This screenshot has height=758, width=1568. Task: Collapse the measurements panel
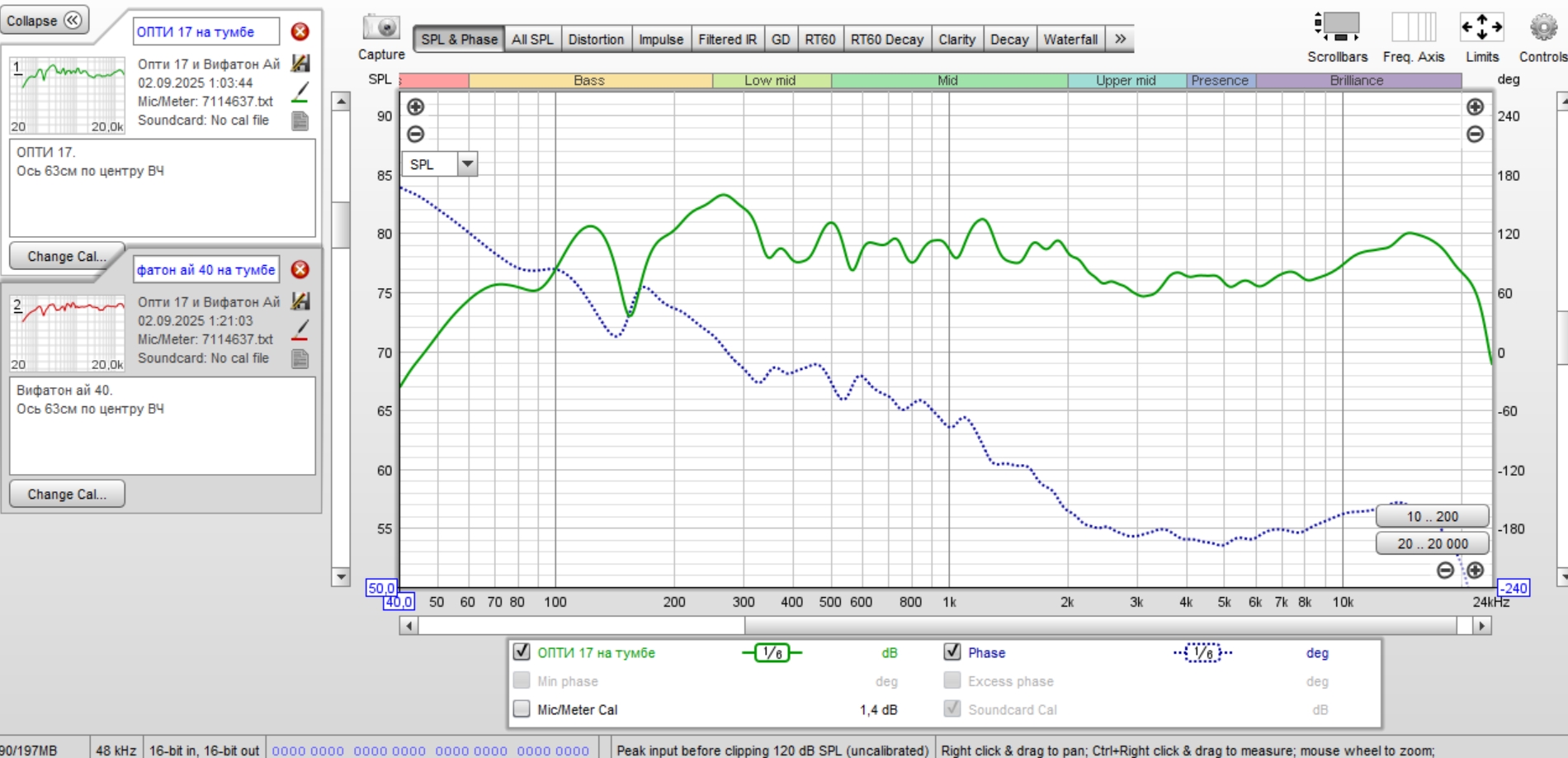45,21
